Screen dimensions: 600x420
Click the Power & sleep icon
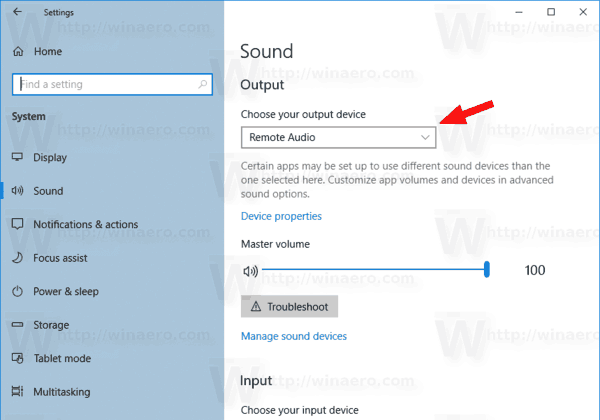click(x=17, y=291)
